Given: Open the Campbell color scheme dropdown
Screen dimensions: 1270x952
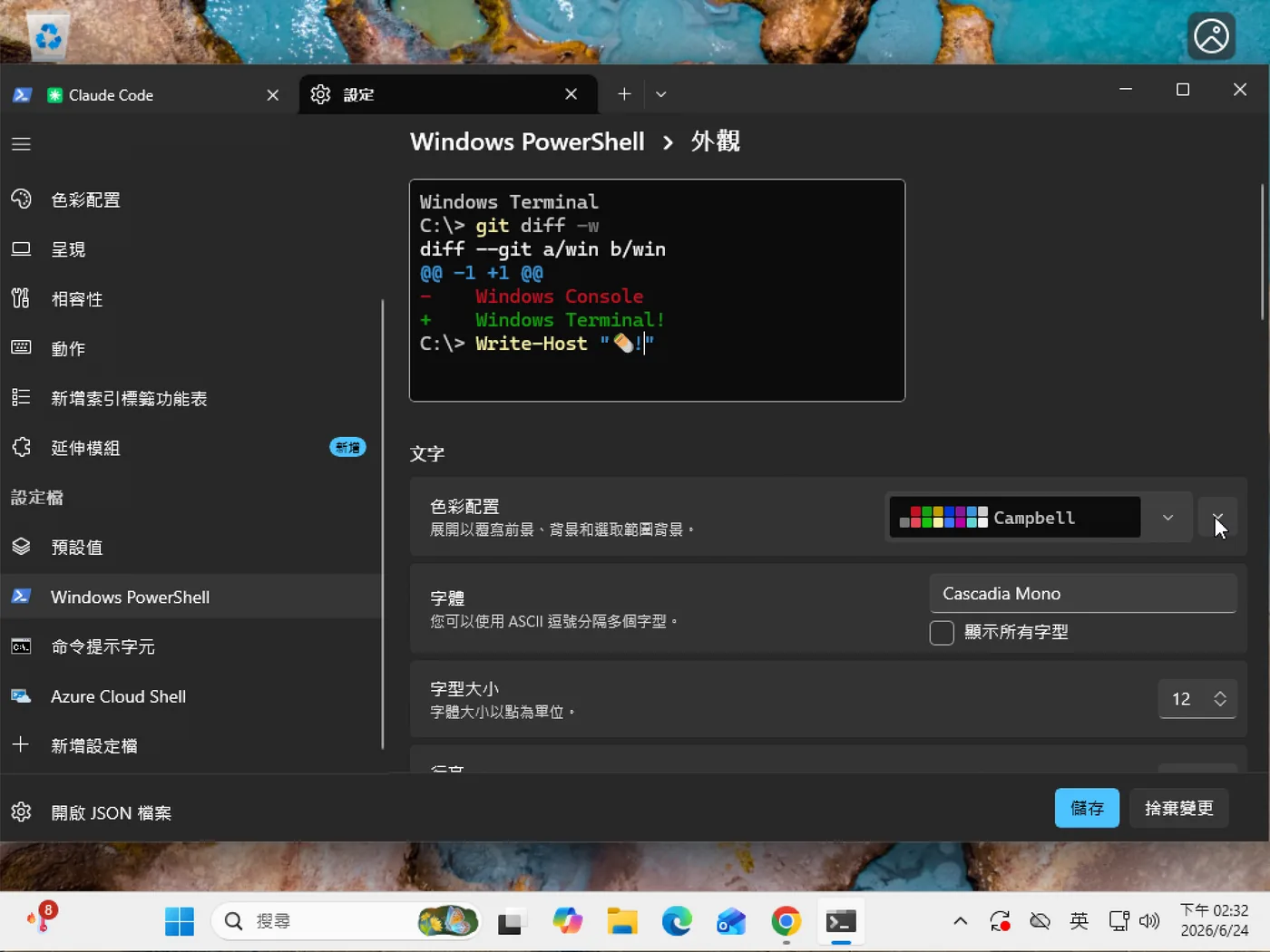Looking at the screenshot, I should (x=1038, y=517).
